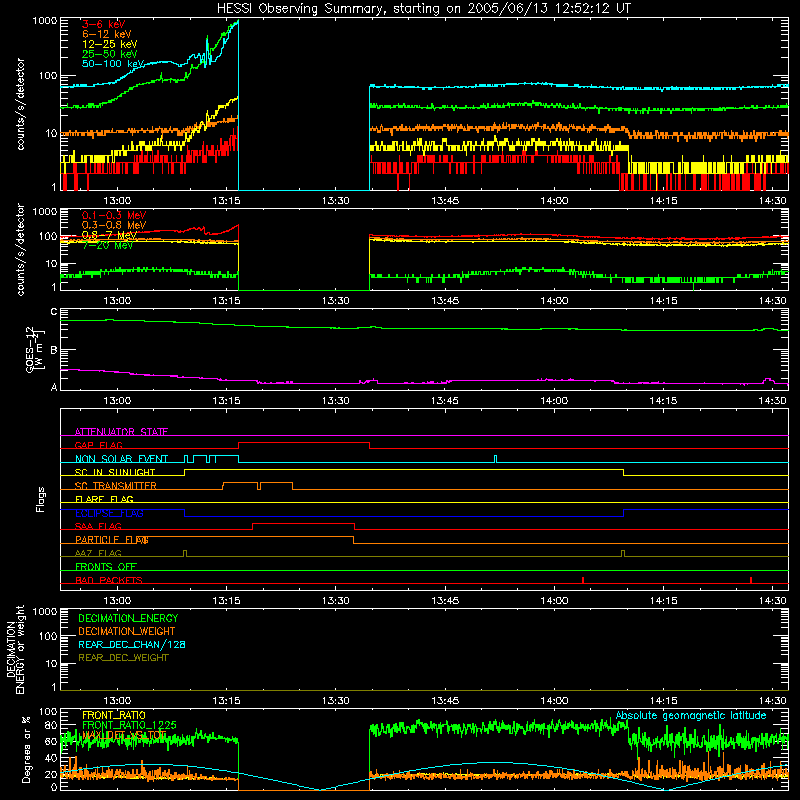The width and height of the screenshot is (800, 800).
Task: Pick the ATTENUATOR_STATE flag label
Action: 121,432
